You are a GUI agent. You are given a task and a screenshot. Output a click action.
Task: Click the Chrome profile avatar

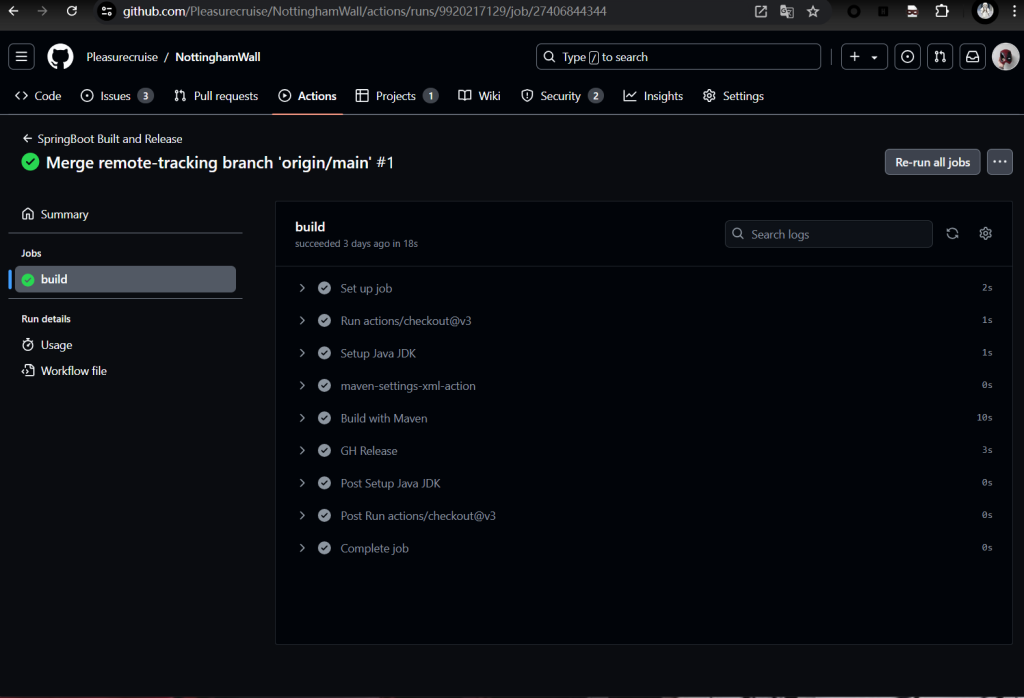(985, 11)
